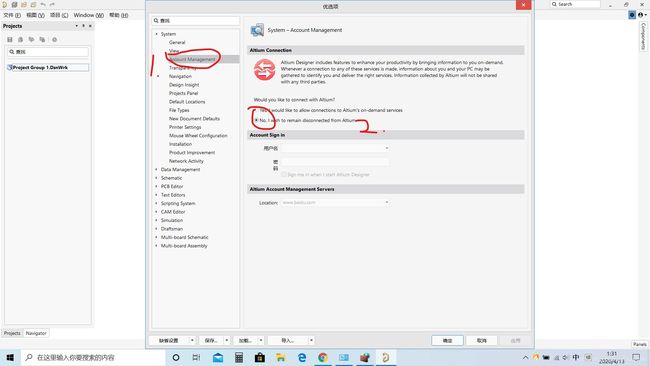Open the 帮助 (H) menu
The width and height of the screenshot is (650, 366).
click(x=119, y=15)
